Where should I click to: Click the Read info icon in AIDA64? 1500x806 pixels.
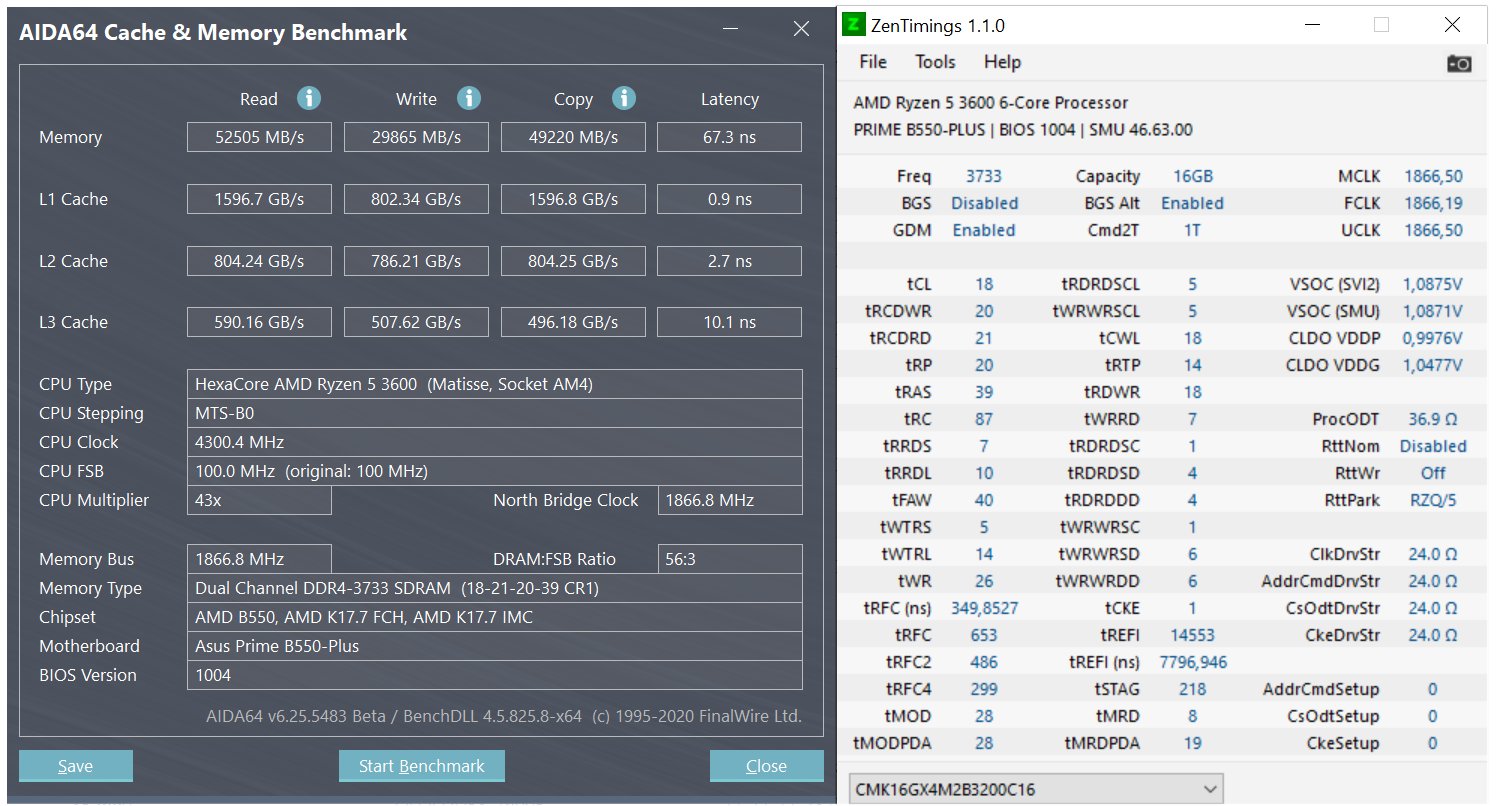coord(310,98)
